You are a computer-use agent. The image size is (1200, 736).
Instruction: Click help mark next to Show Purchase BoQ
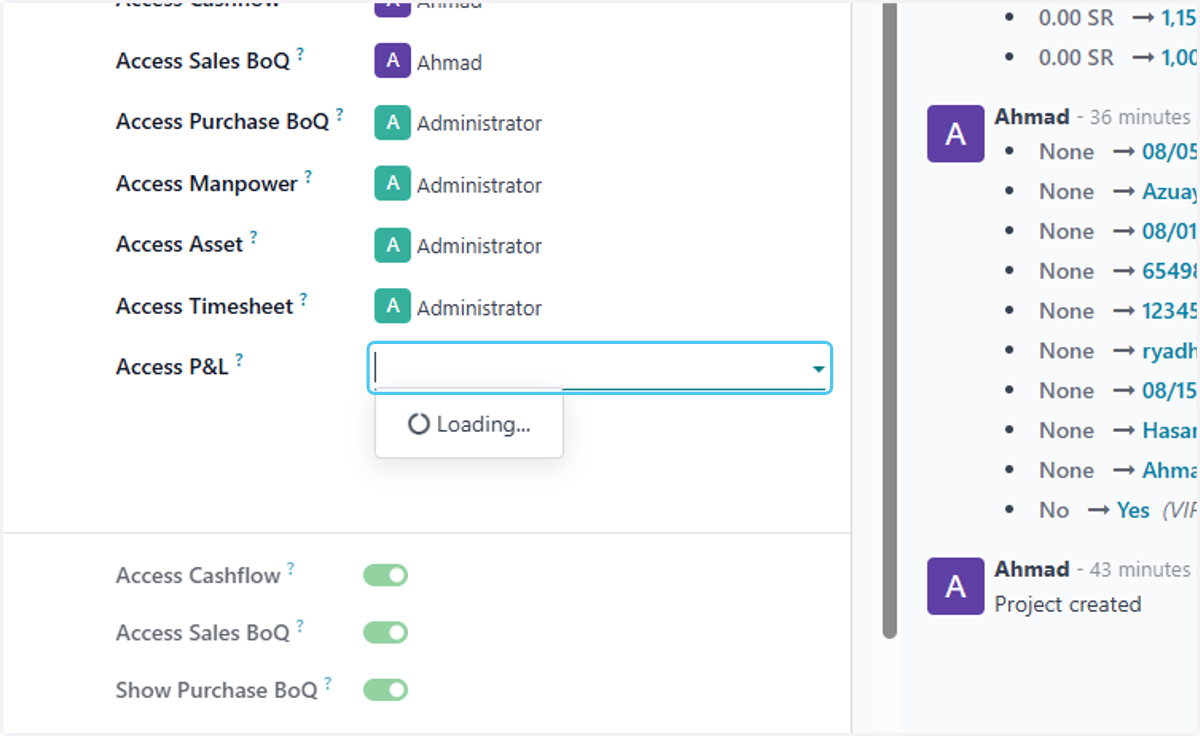coord(328,683)
